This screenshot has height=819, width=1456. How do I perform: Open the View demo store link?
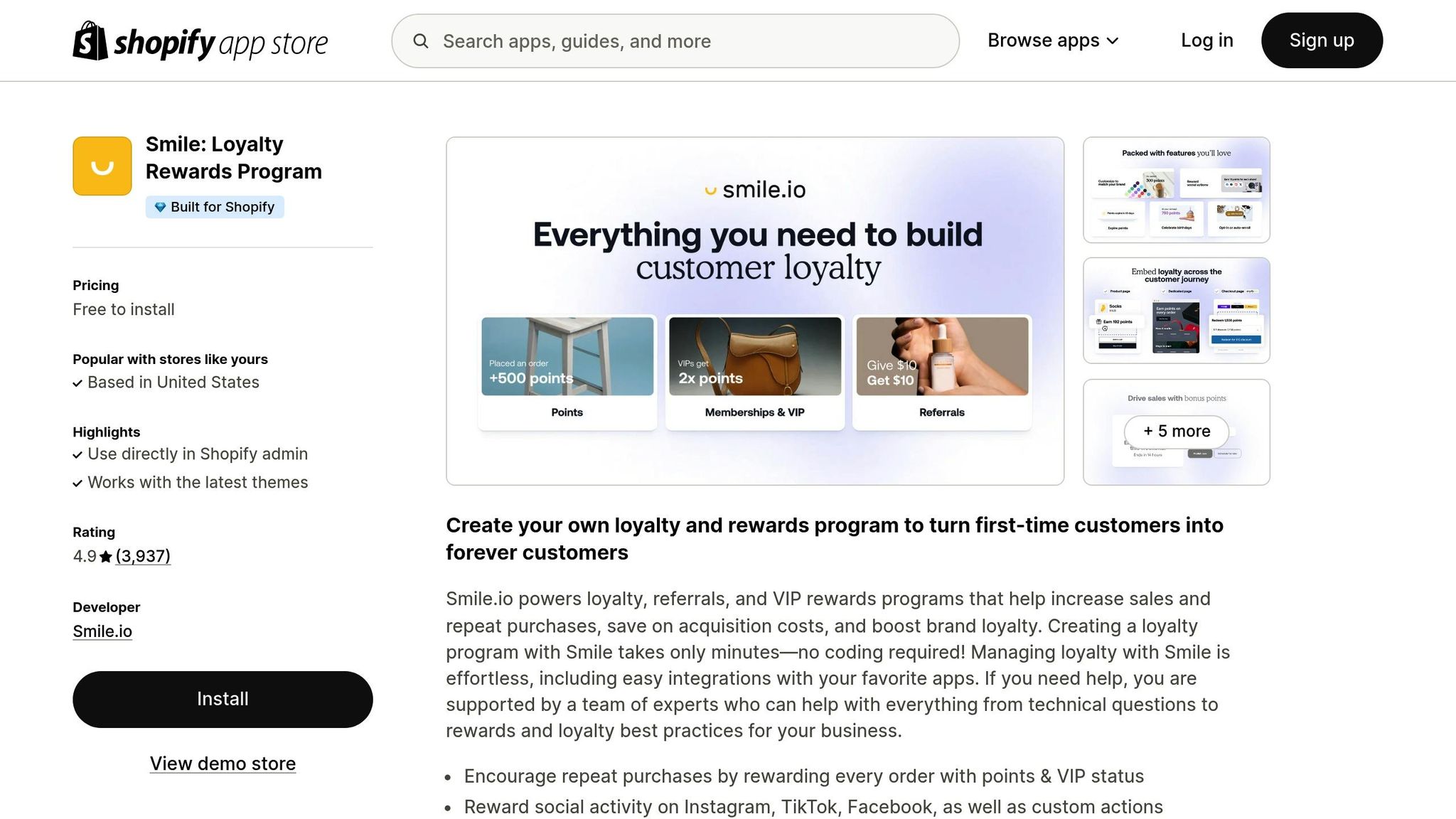(223, 764)
